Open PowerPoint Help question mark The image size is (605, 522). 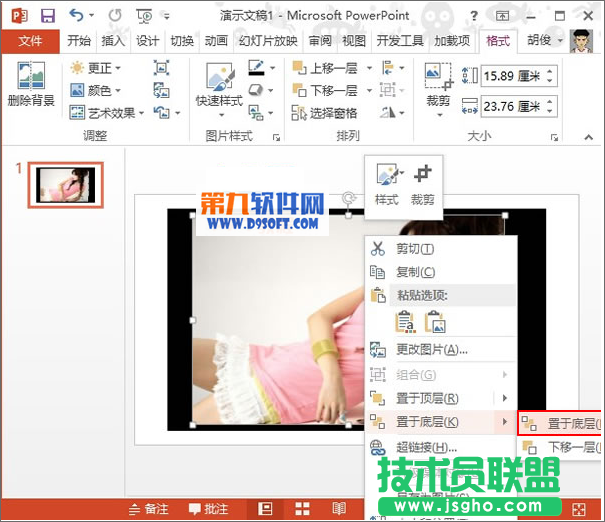click(474, 16)
